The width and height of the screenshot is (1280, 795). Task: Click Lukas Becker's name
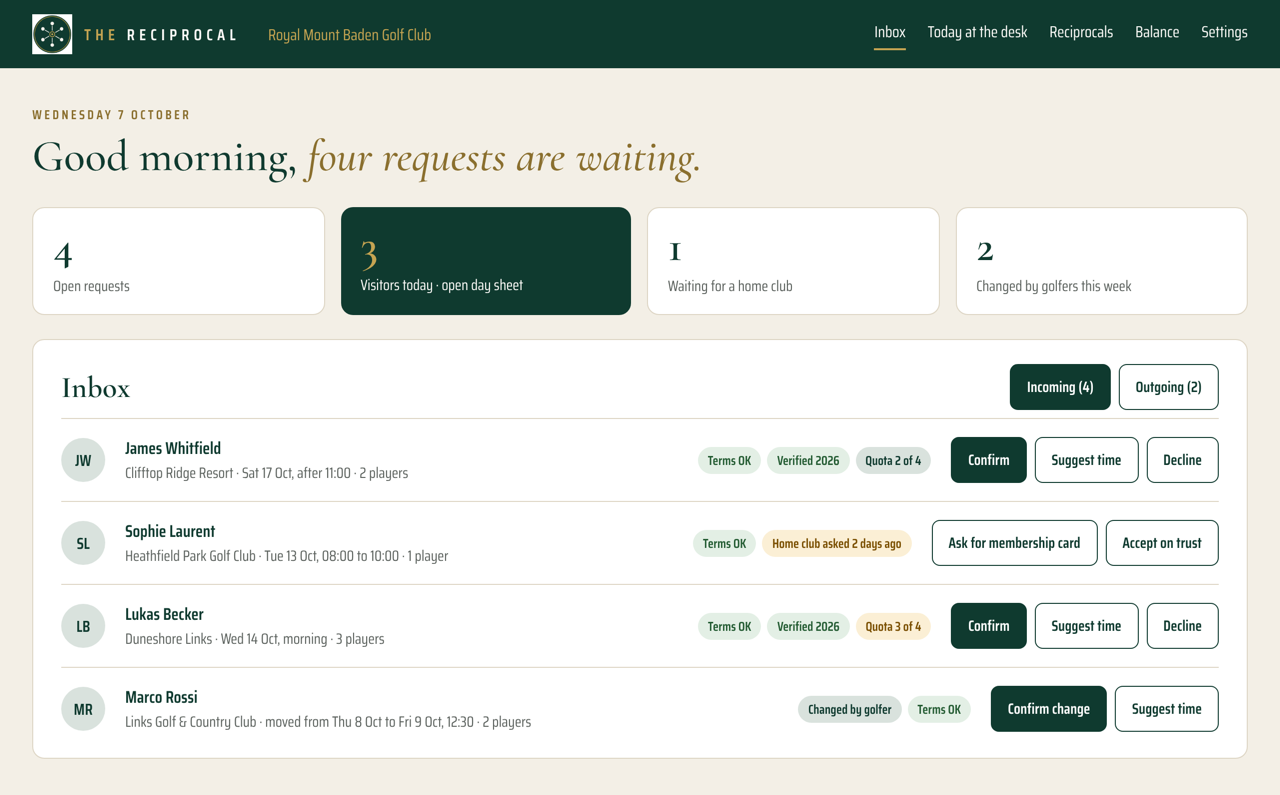coord(164,614)
